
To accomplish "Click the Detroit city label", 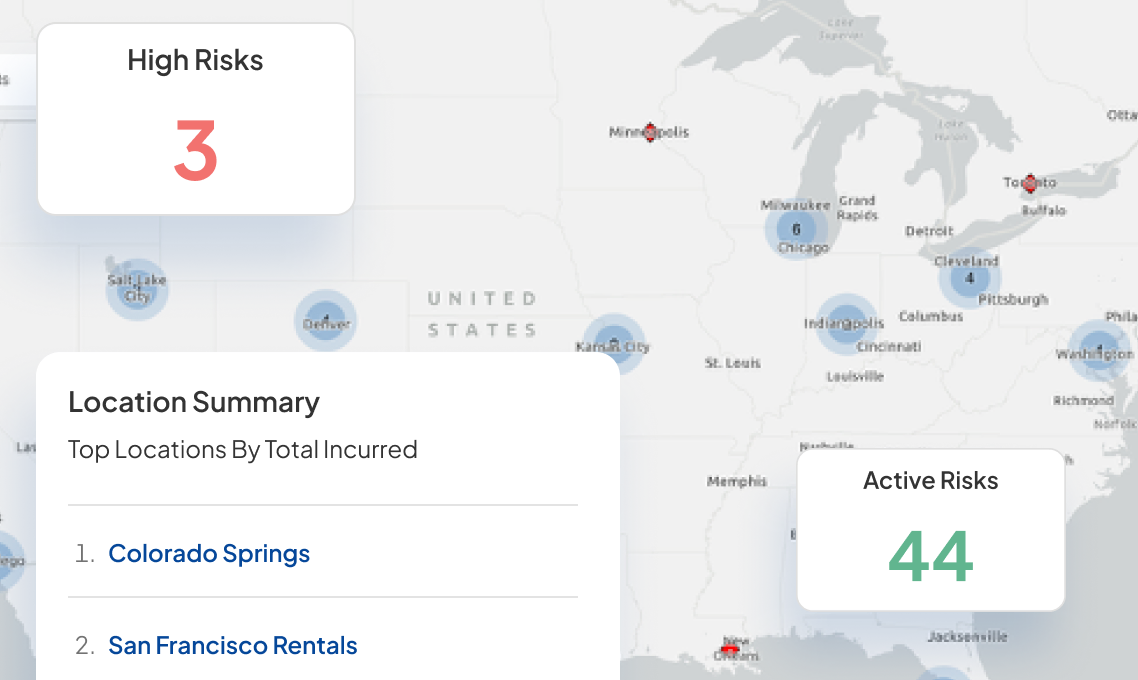I will point(929,231).
